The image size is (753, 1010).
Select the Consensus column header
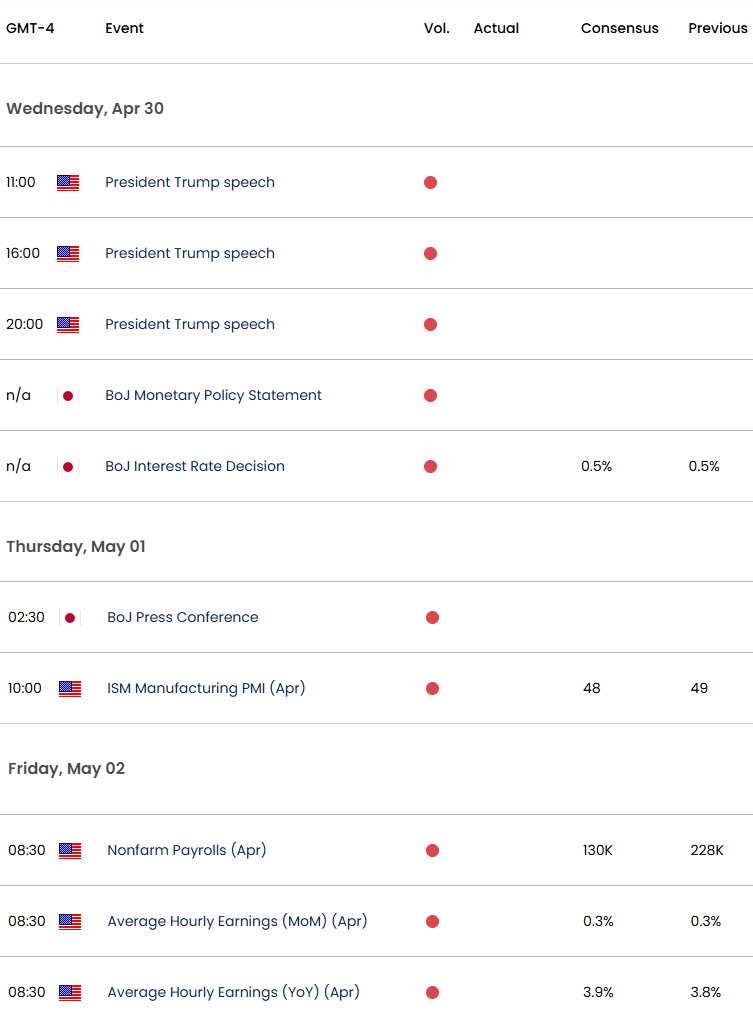(x=619, y=29)
